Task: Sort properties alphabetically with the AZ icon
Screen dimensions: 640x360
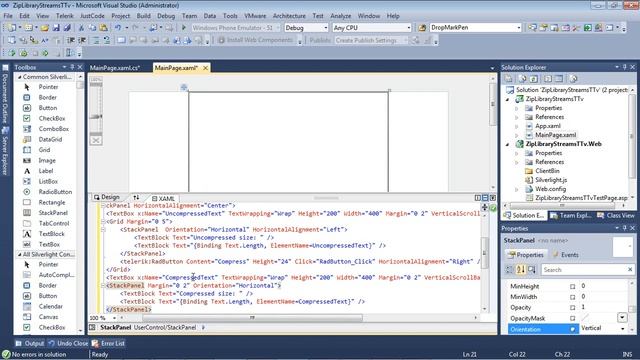Action: click(521, 270)
